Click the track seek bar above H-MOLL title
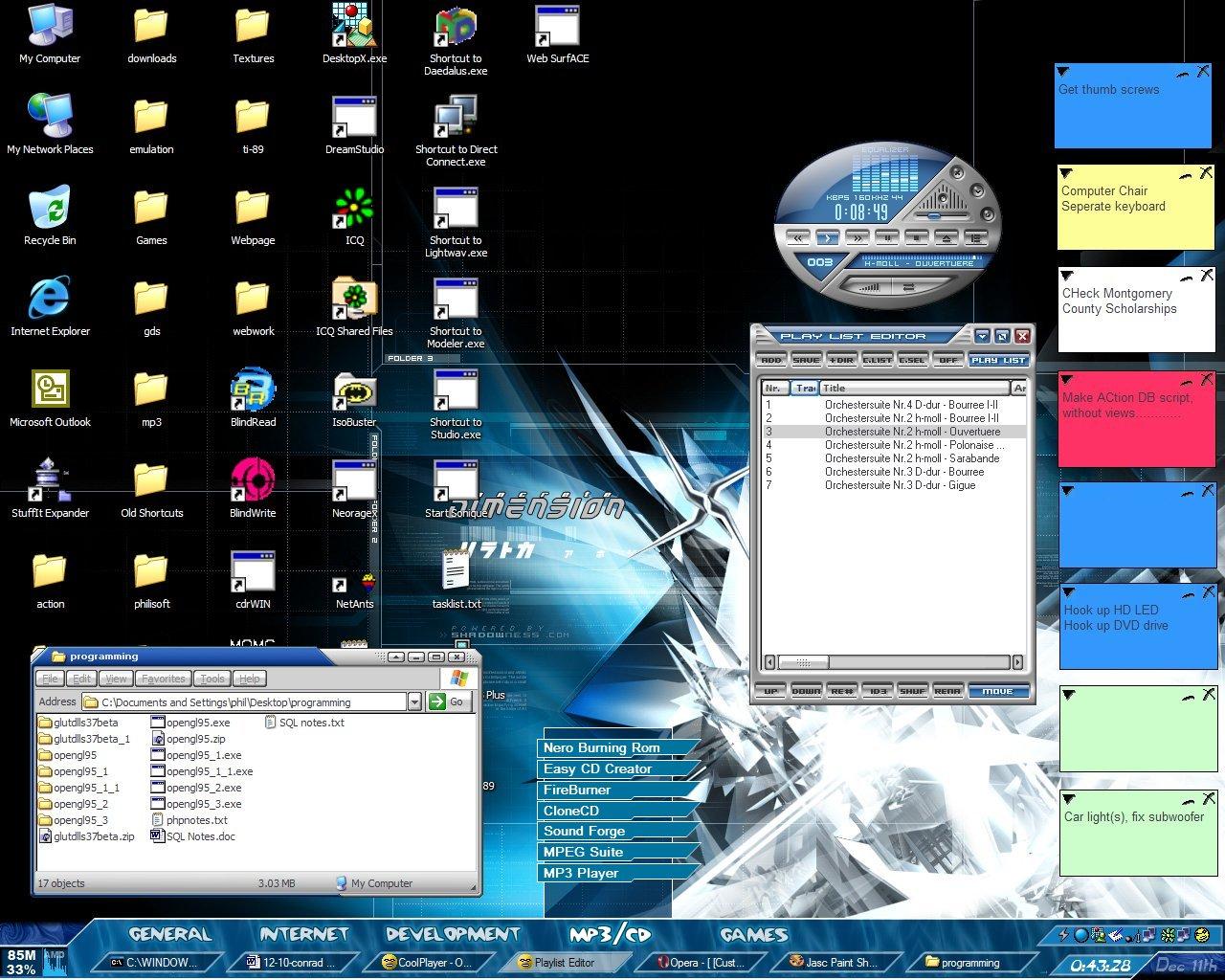The height and width of the screenshot is (980, 1225). (922, 257)
